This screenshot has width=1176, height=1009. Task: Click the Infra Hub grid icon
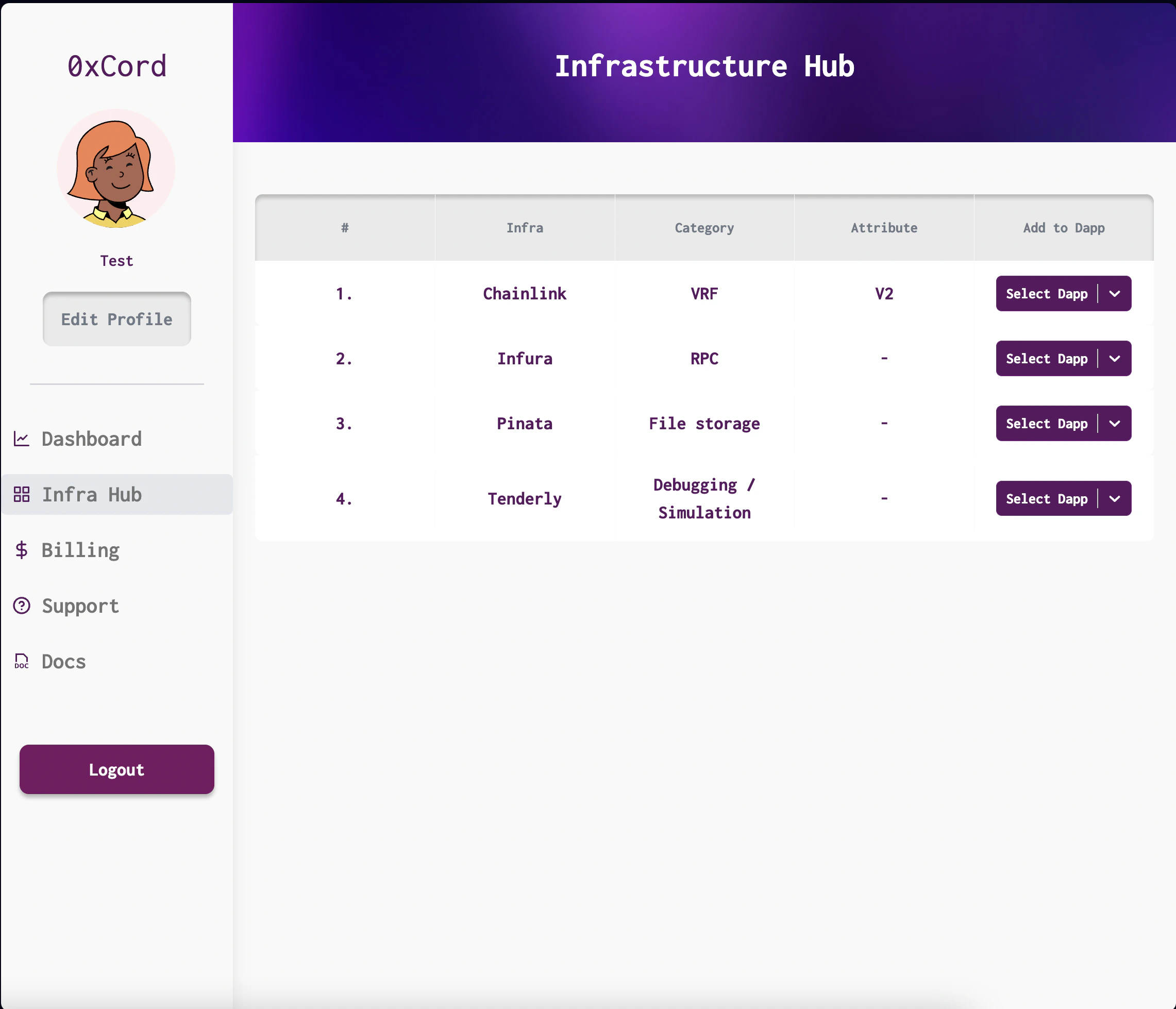coord(22,494)
